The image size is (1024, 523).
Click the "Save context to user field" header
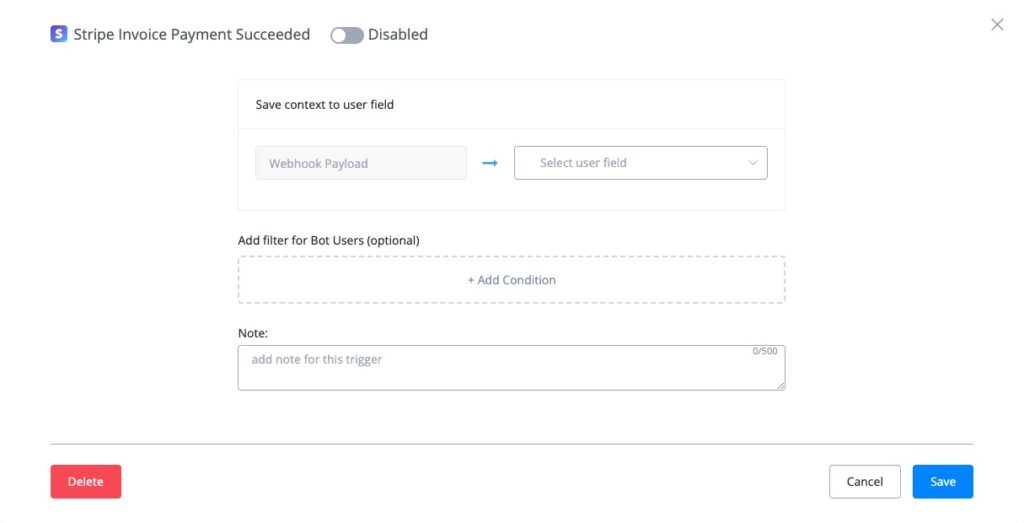pos(325,104)
